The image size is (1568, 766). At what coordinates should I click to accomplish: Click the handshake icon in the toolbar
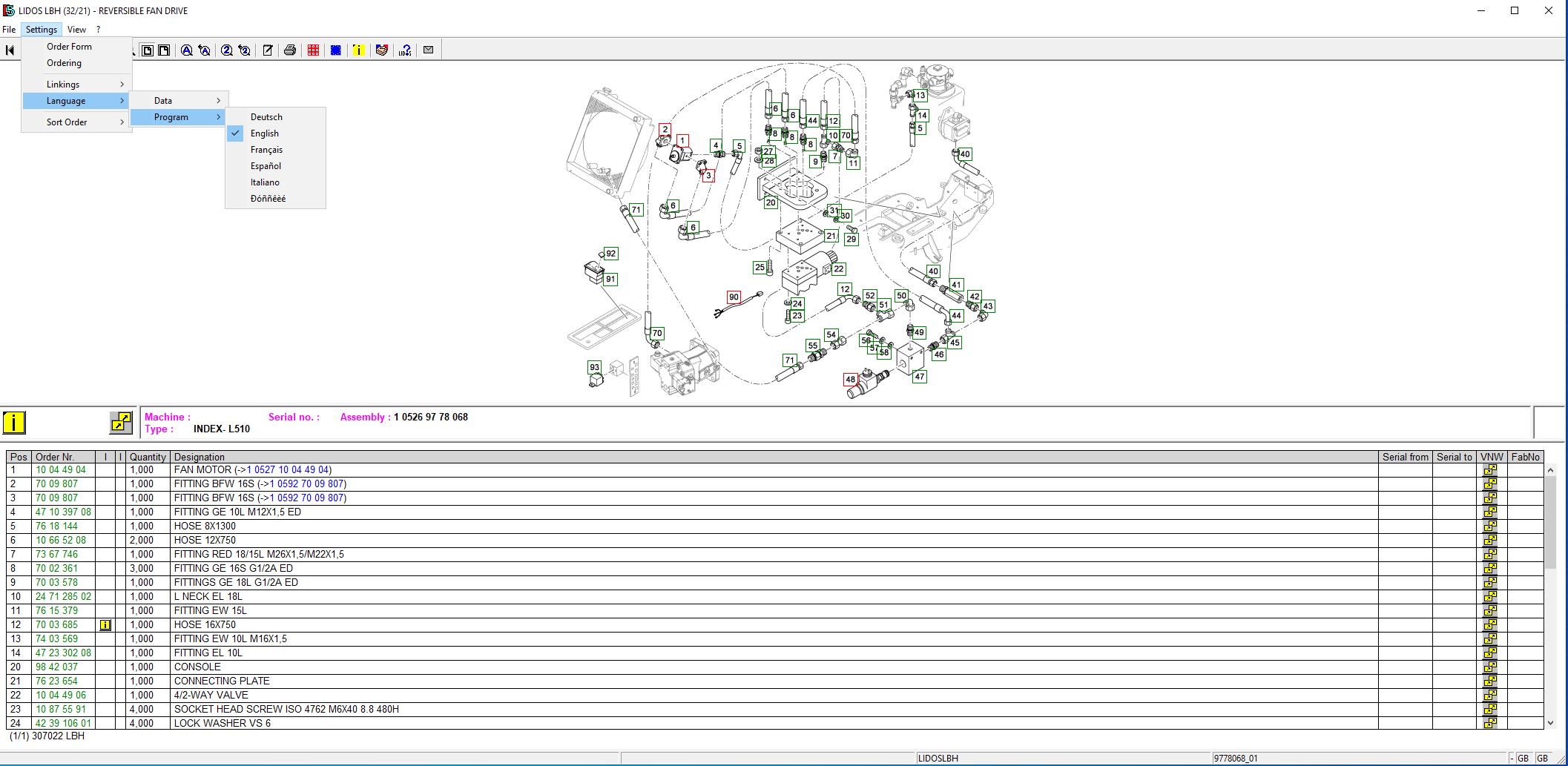(382, 50)
